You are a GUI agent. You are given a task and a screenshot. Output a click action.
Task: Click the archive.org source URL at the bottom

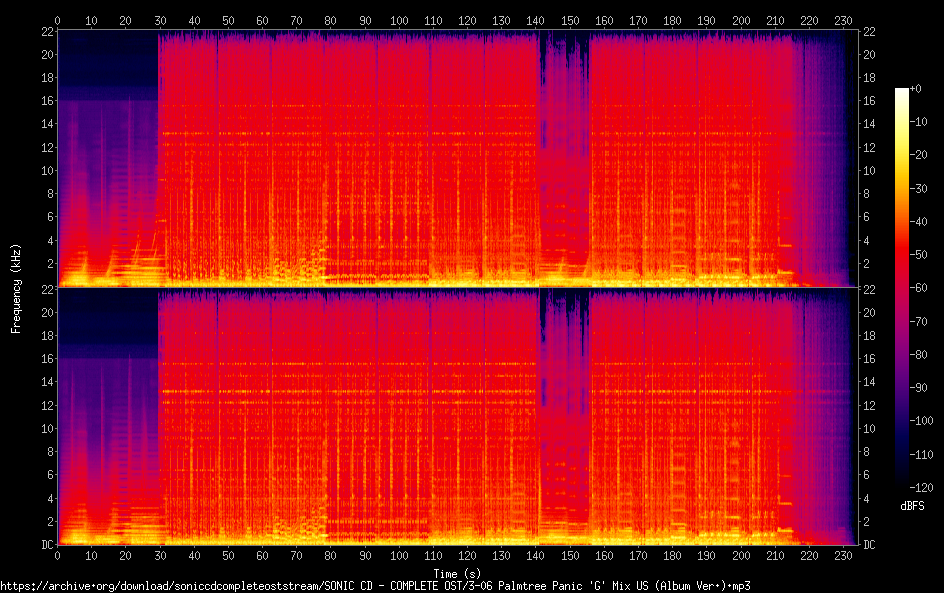tap(375, 585)
